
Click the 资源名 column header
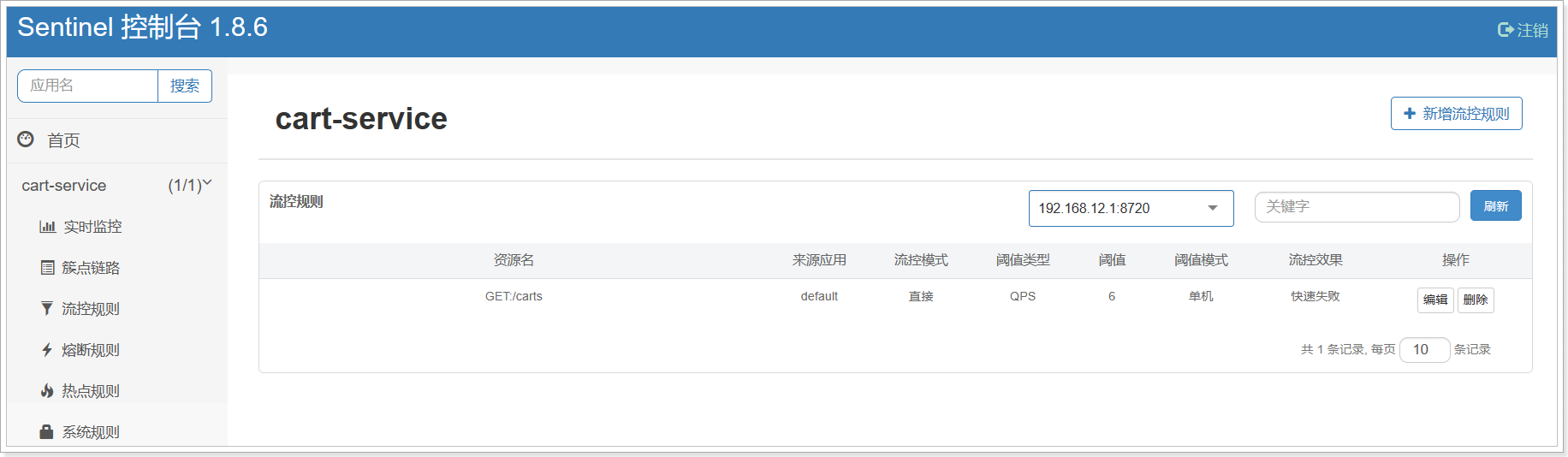tap(514, 260)
